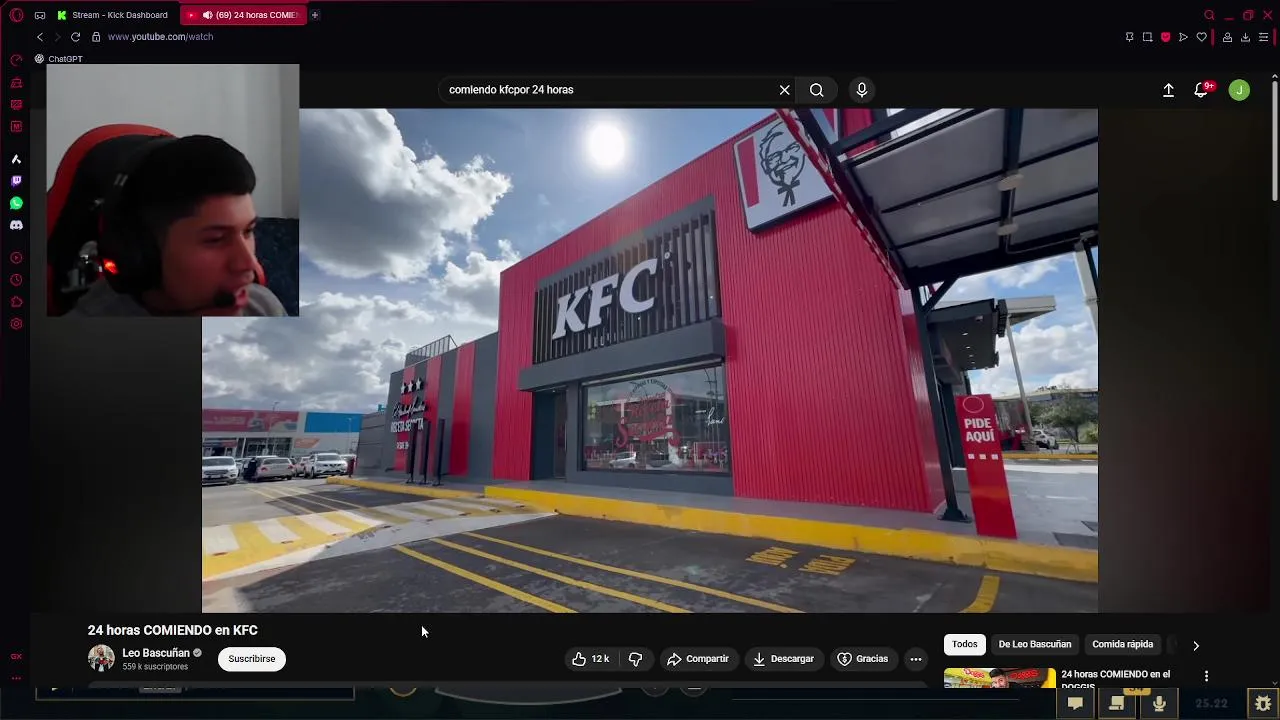
Task: Open more actions three-dot menu
Action: point(916,659)
